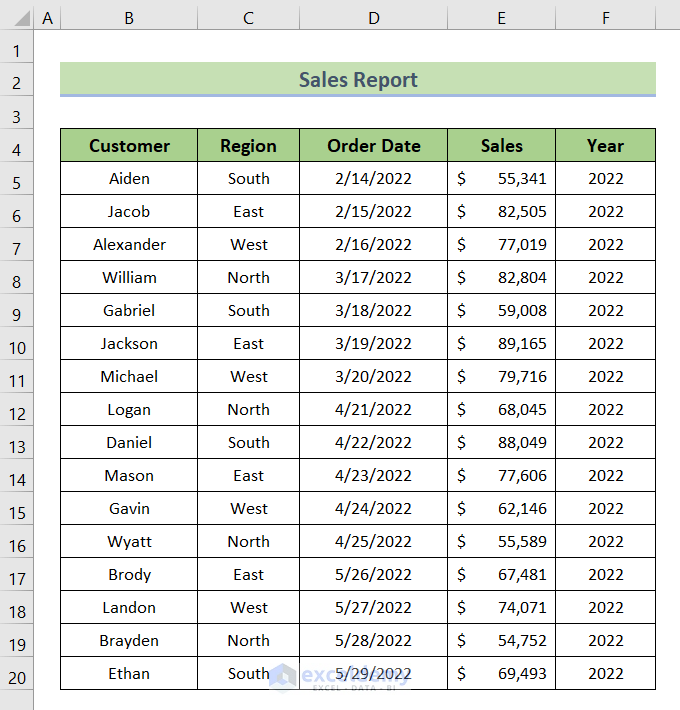The width and height of the screenshot is (680, 710).
Task: Click Michael's West region cell
Action: (x=248, y=377)
